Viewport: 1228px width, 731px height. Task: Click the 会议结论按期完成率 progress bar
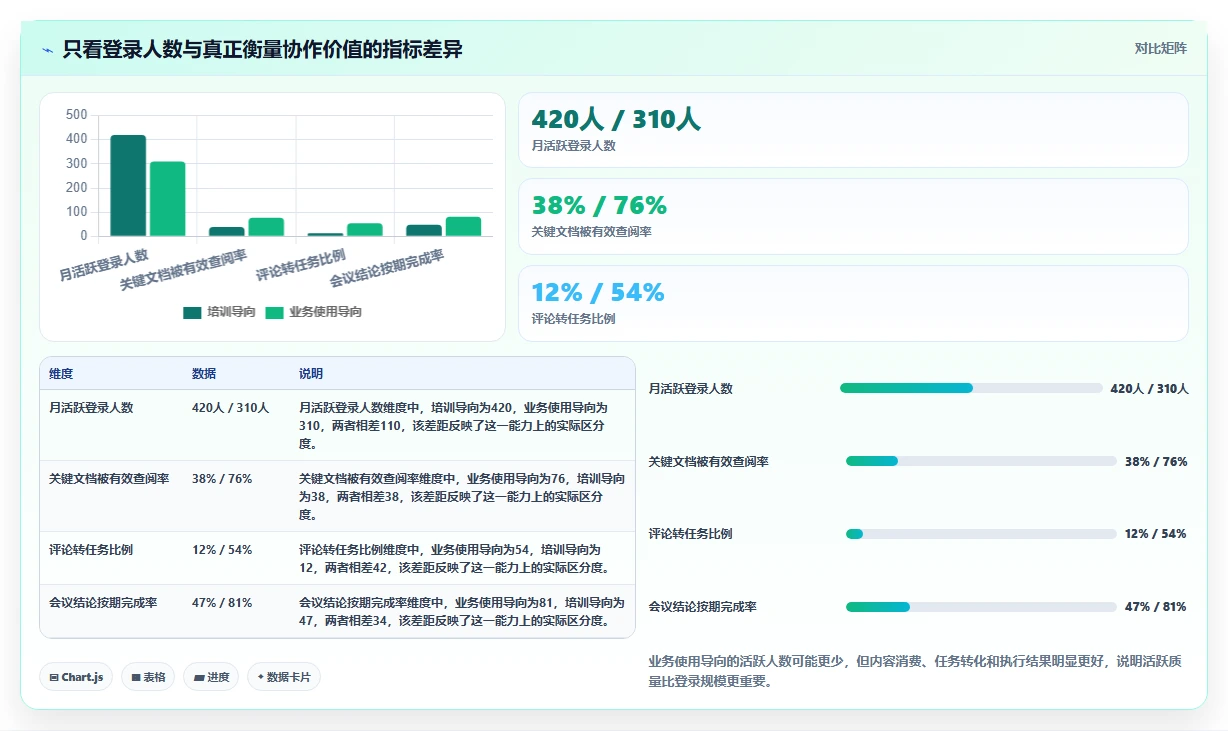tap(981, 607)
